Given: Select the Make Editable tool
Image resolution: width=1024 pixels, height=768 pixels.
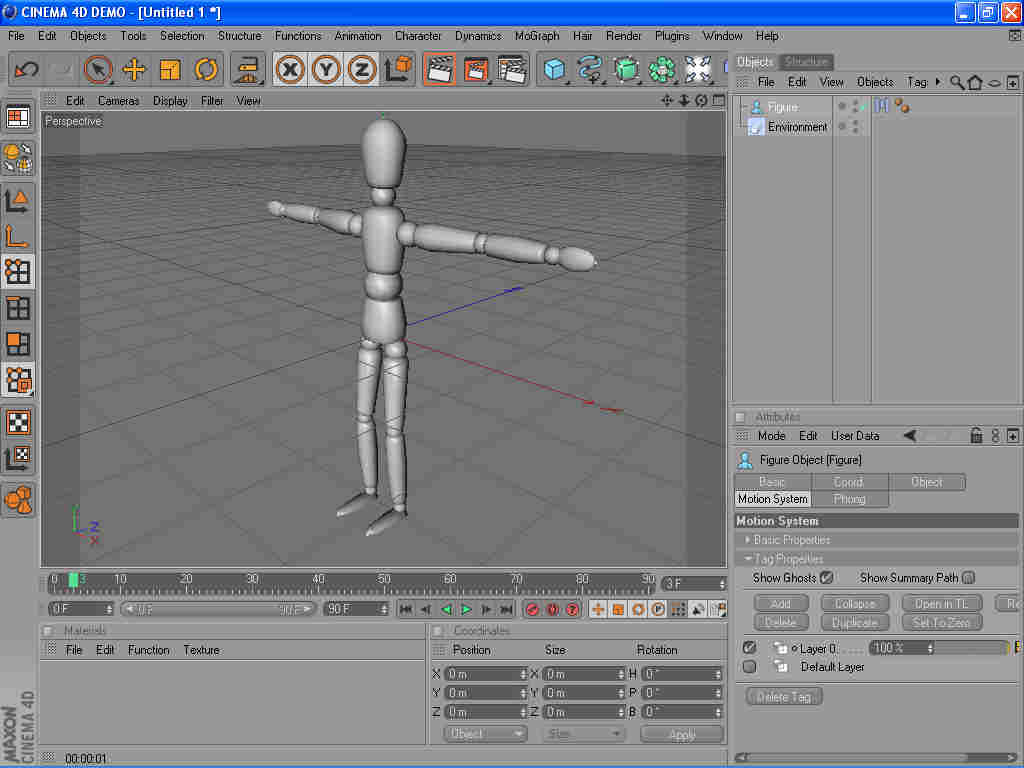Looking at the screenshot, I should 18,159.
